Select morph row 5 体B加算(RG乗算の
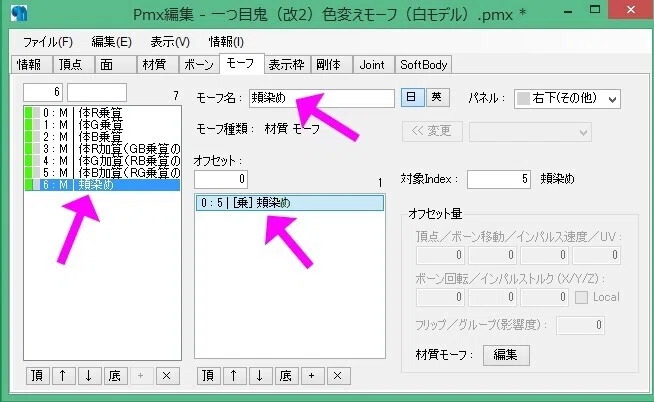 click(102, 173)
